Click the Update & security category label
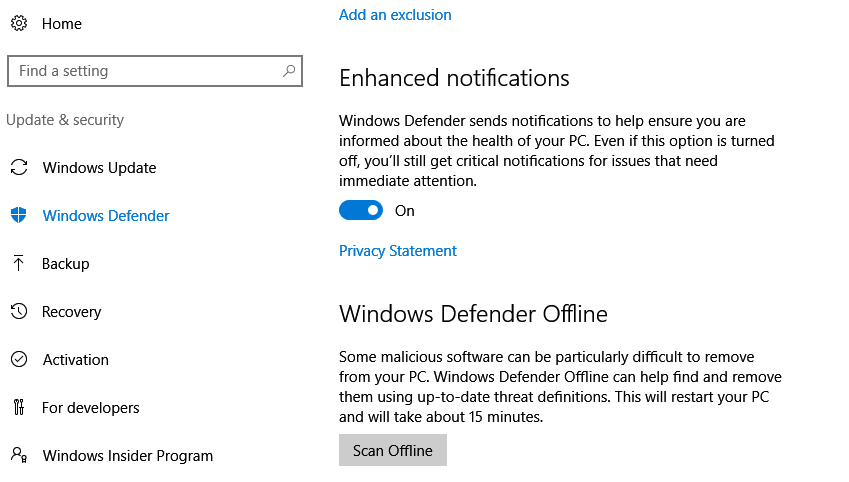The width and height of the screenshot is (849, 482). pyautogui.click(x=65, y=120)
